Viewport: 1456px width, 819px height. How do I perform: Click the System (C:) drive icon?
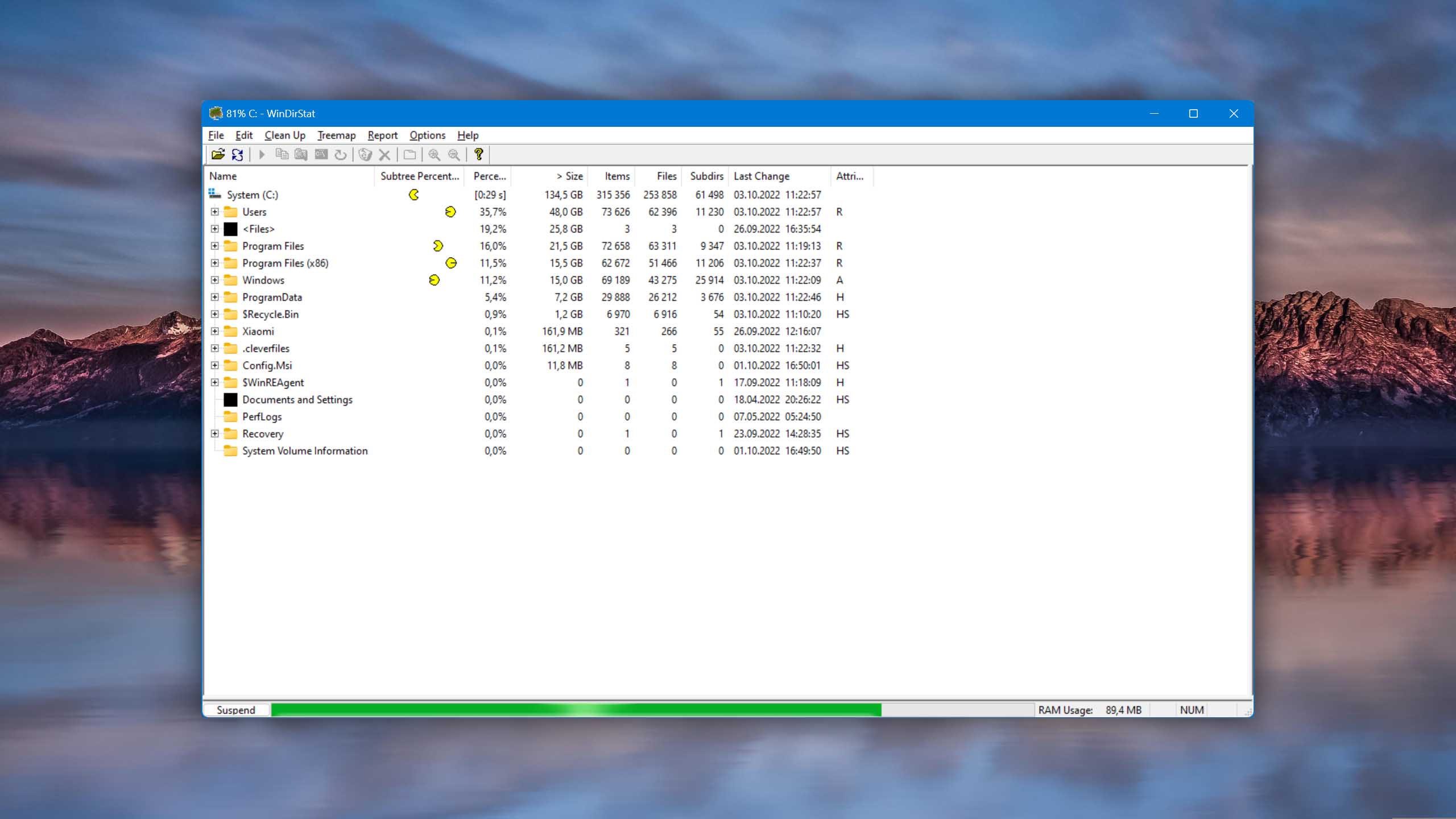214,194
